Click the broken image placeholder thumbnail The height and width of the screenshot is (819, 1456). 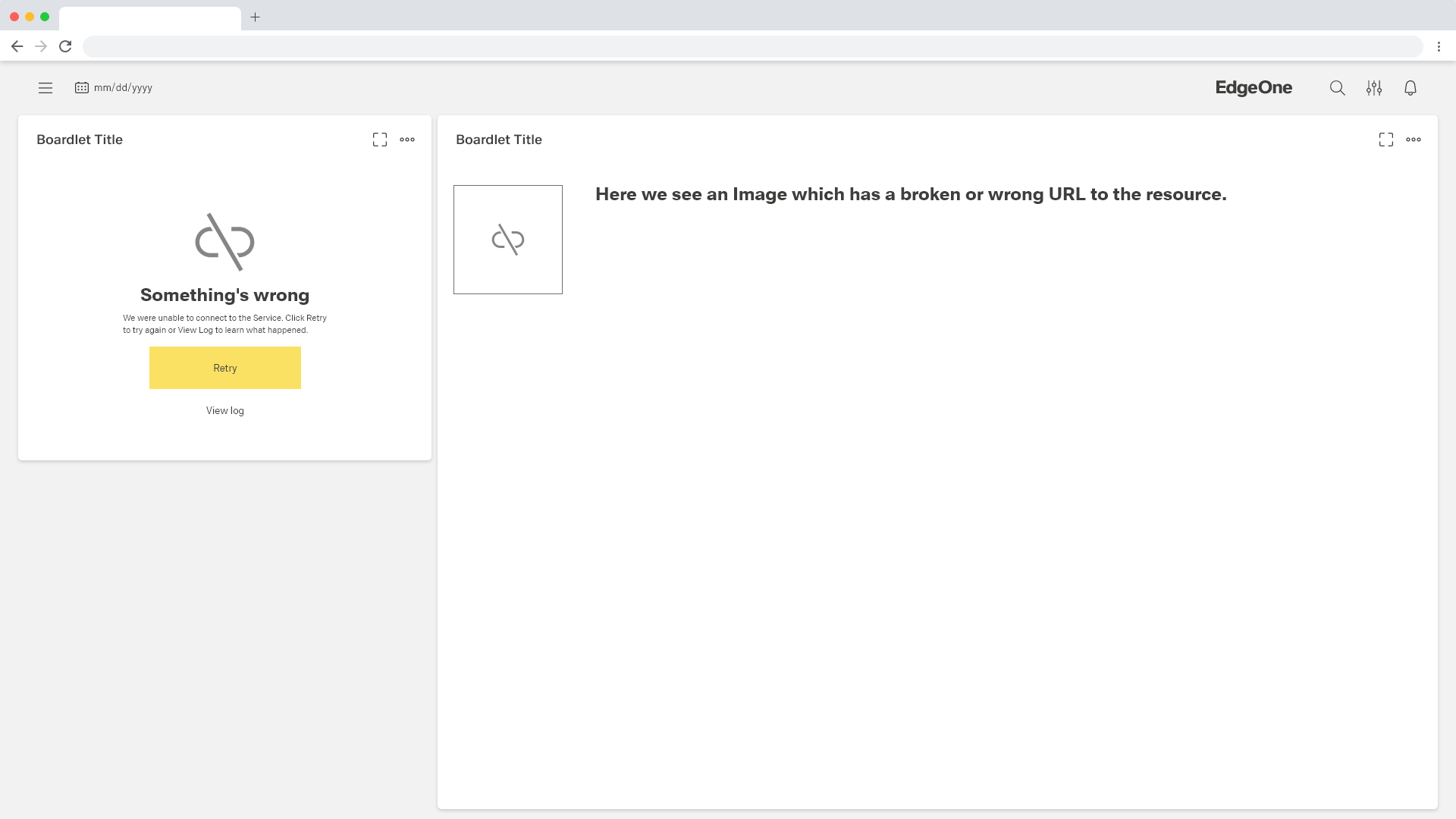[508, 240]
